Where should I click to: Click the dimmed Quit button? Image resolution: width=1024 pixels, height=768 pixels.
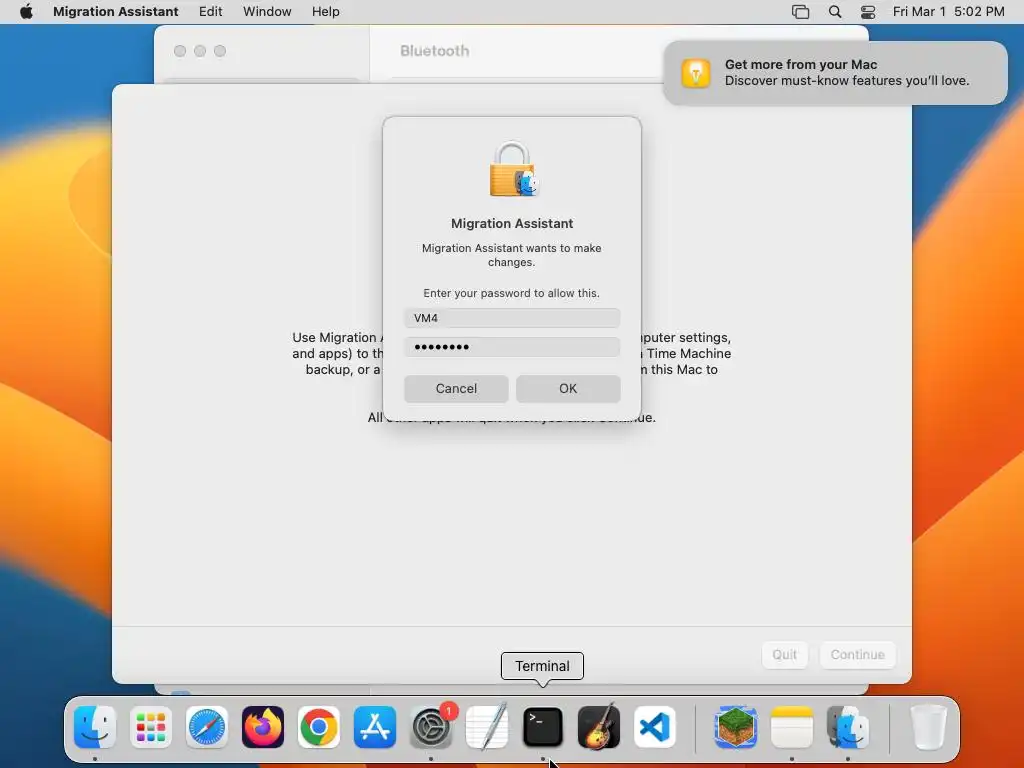pos(784,654)
